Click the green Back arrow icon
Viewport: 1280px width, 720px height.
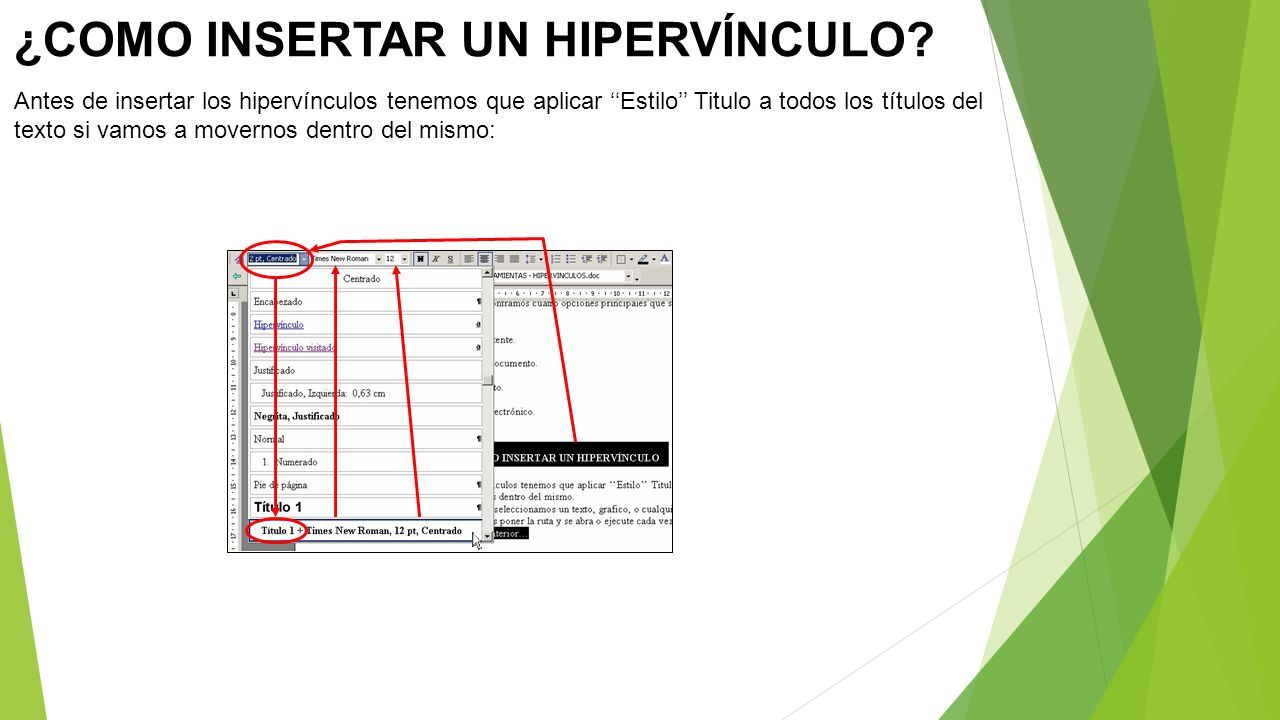pos(237,276)
